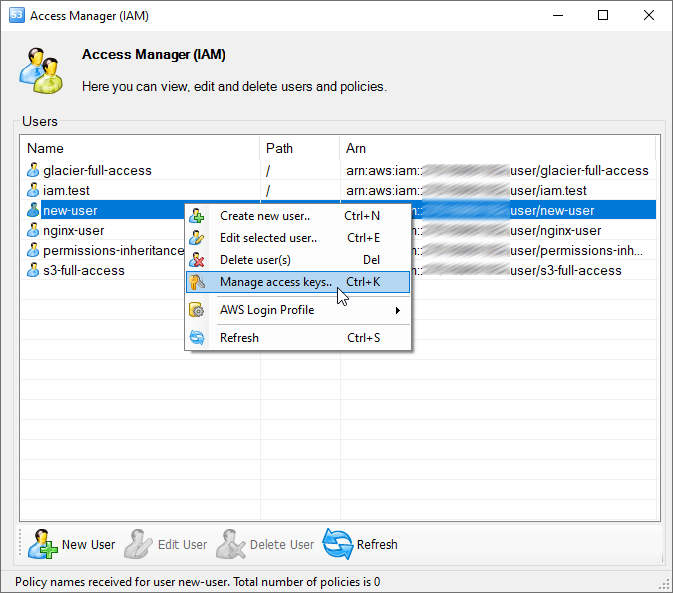This screenshot has height=593, width=673.
Task: Click the Delete User button label
Action: pyautogui.click(x=282, y=545)
